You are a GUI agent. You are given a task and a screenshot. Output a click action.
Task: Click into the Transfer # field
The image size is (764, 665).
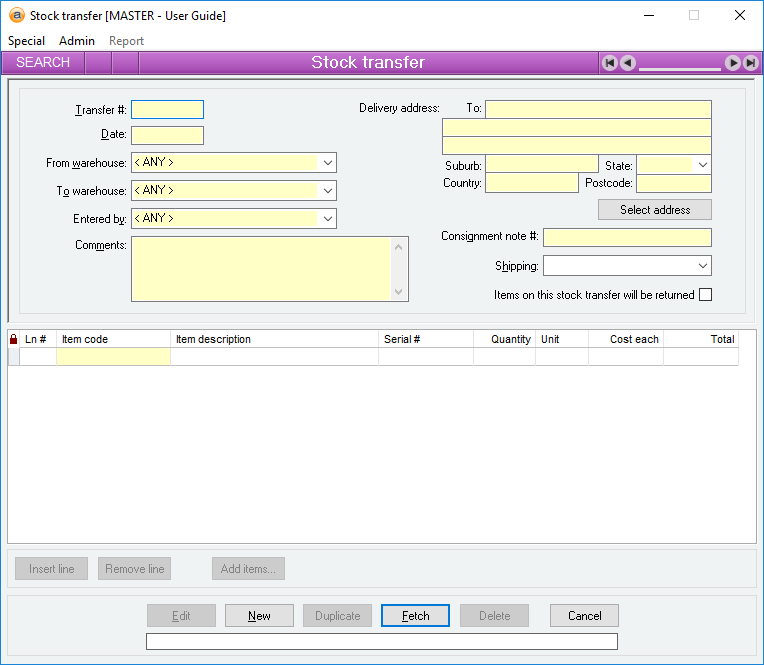click(167, 110)
